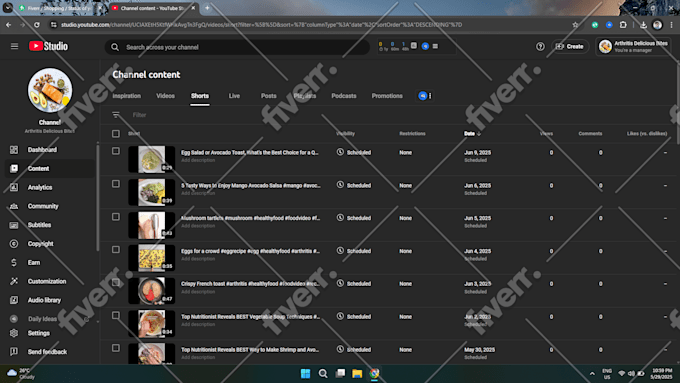Open the account switcher for Arthritis Delicious Bites
680x383 pixels.
[634, 46]
